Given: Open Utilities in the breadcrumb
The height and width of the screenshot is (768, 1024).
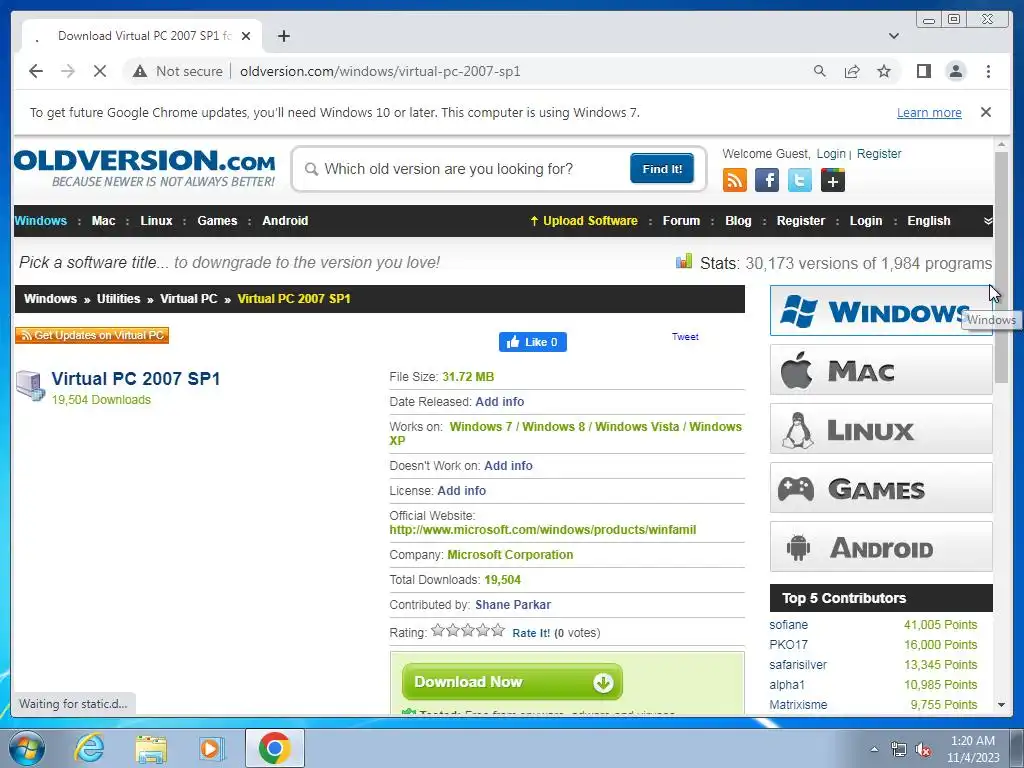Looking at the screenshot, I should pyautogui.click(x=118, y=298).
